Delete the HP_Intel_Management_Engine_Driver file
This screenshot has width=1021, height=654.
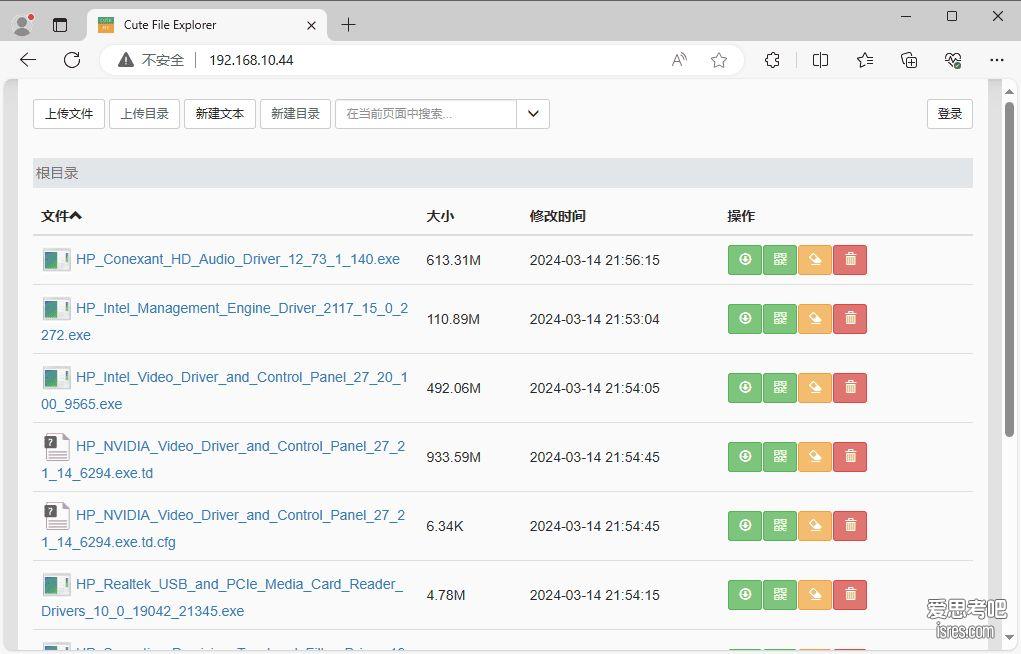click(850, 319)
